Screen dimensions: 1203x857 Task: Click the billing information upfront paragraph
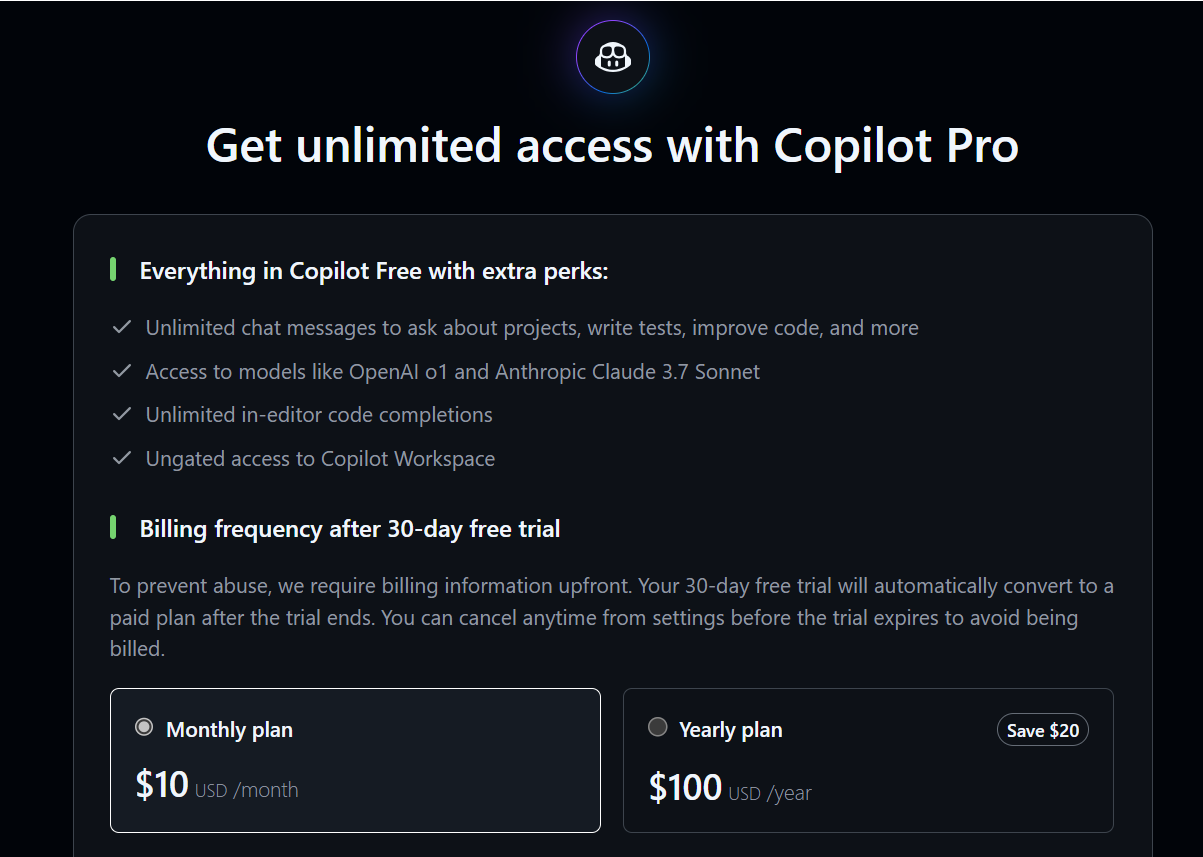point(612,617)
